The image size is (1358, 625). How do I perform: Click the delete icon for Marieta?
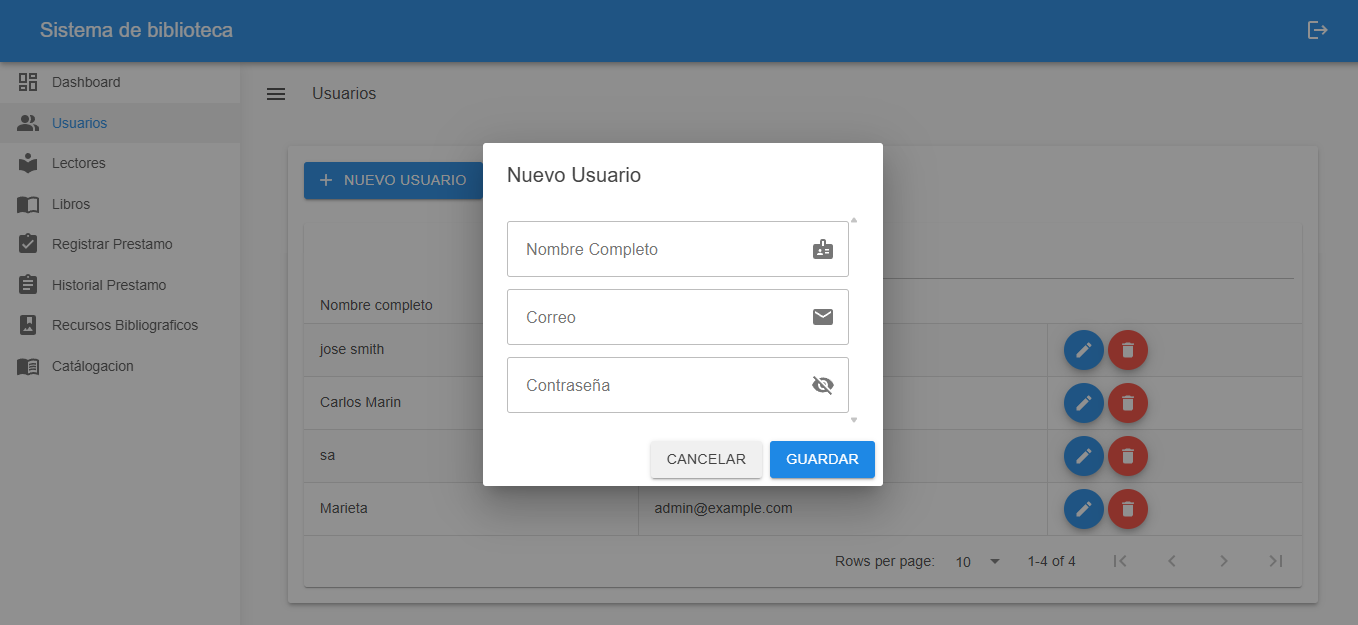(1127, 509)
